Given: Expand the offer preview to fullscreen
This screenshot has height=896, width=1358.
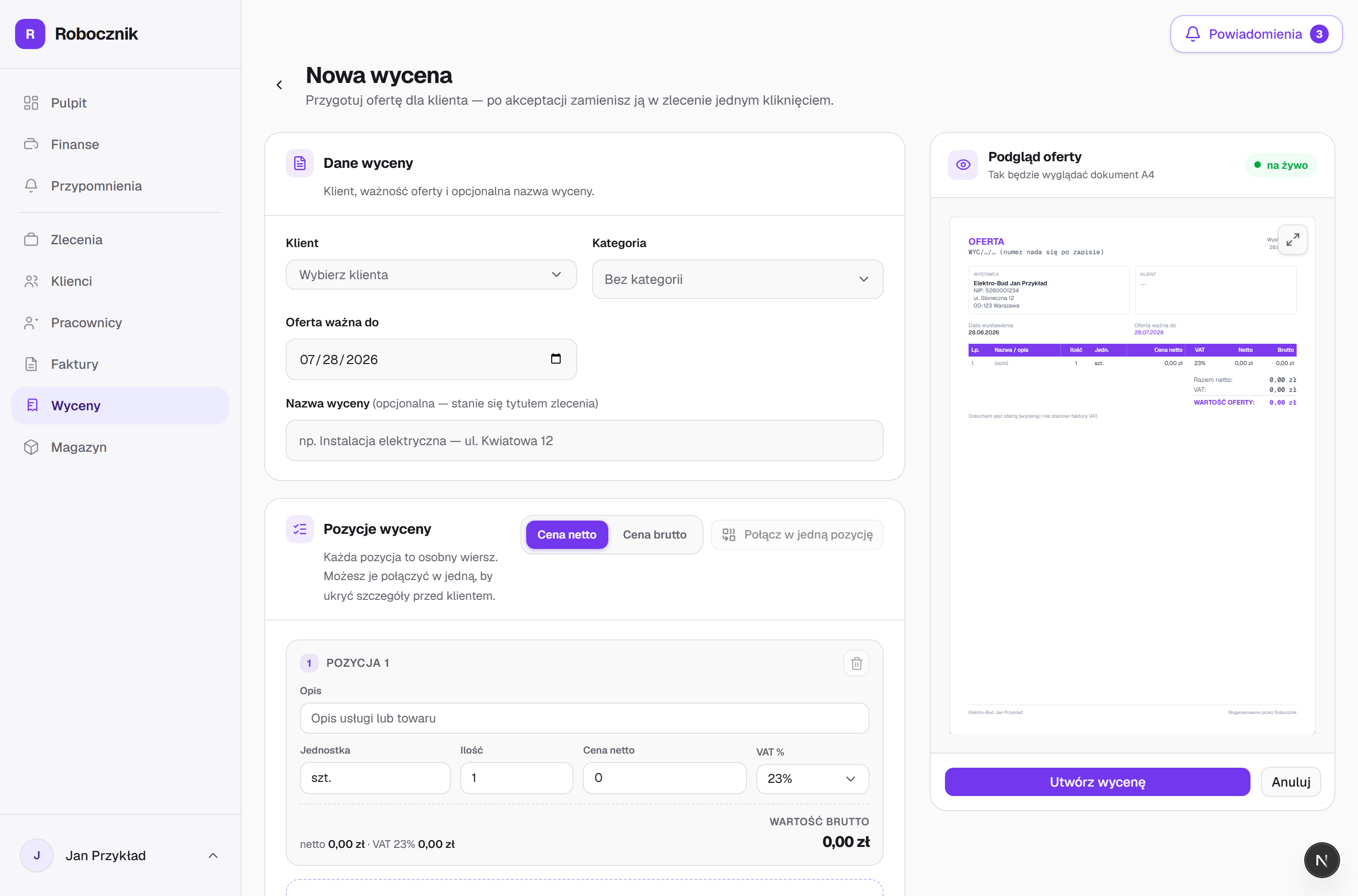Looking at the screenshot, I should (1292, 240).
